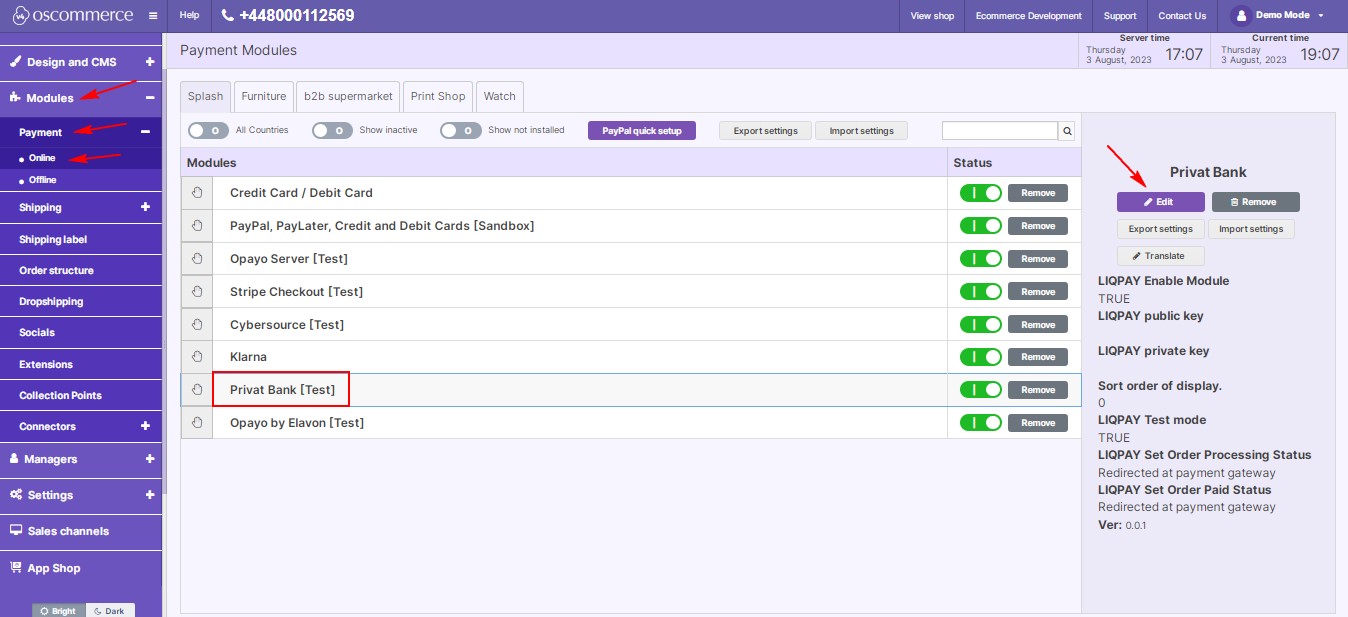
Task: Click the Demo Mode user avatar icon
Action: [1241, 16]
